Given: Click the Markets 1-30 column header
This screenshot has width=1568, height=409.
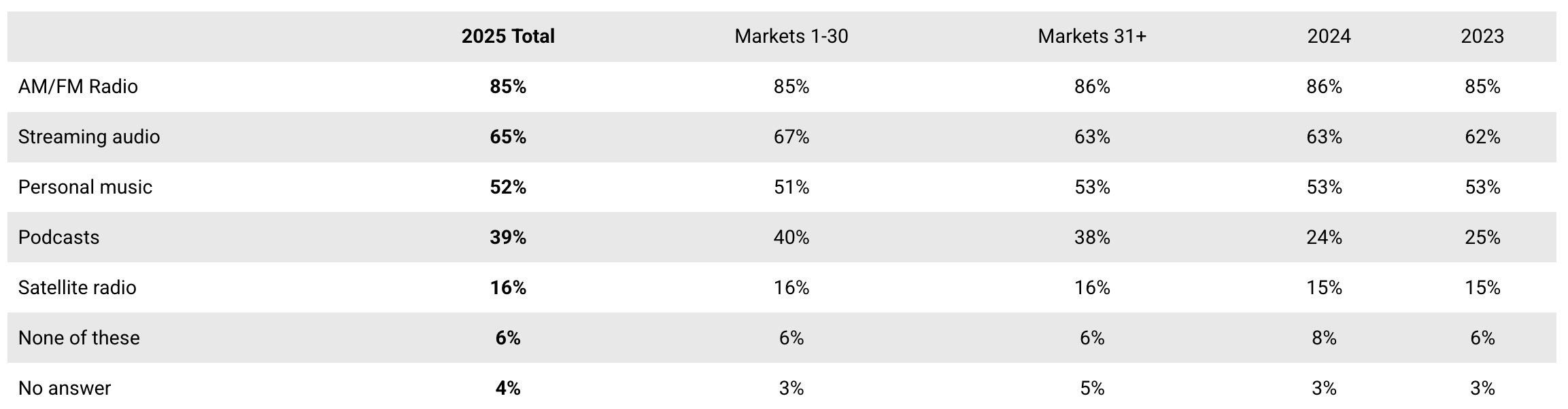Looking at the screenshot, I should click(791, 36).
